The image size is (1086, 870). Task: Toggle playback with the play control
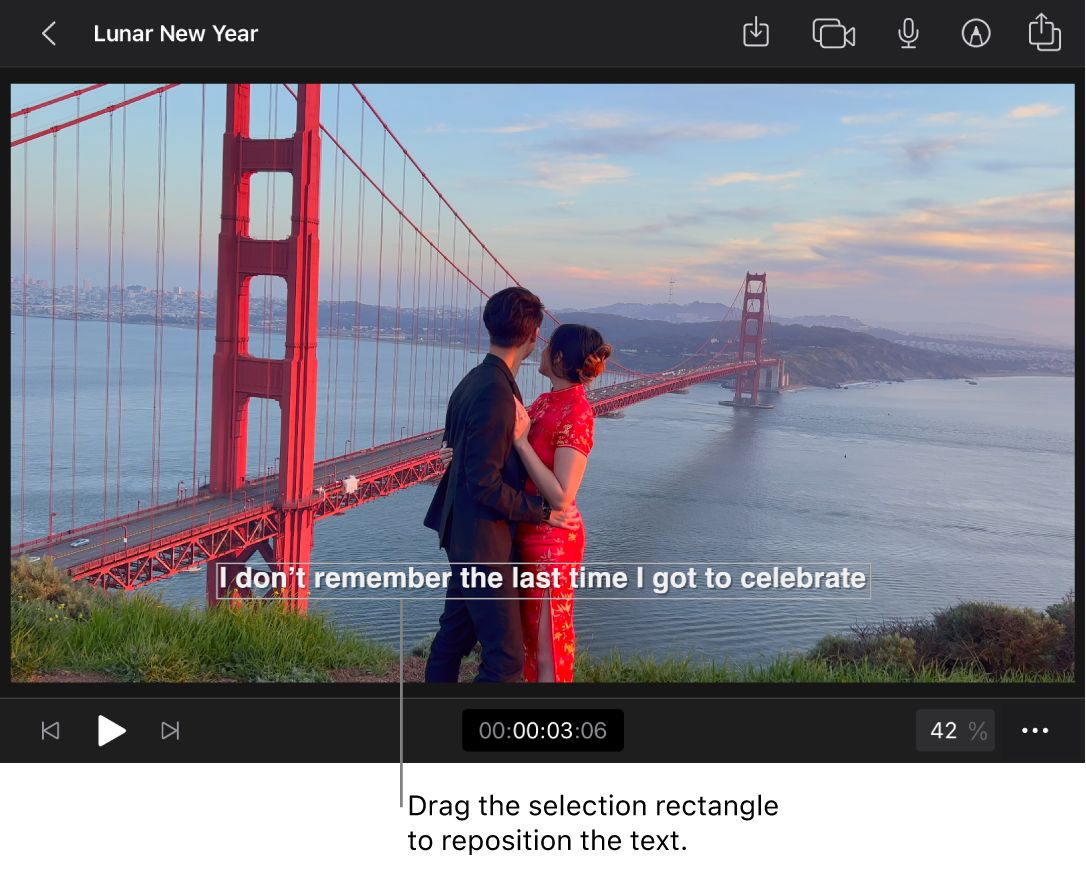[x=112, y=730]
